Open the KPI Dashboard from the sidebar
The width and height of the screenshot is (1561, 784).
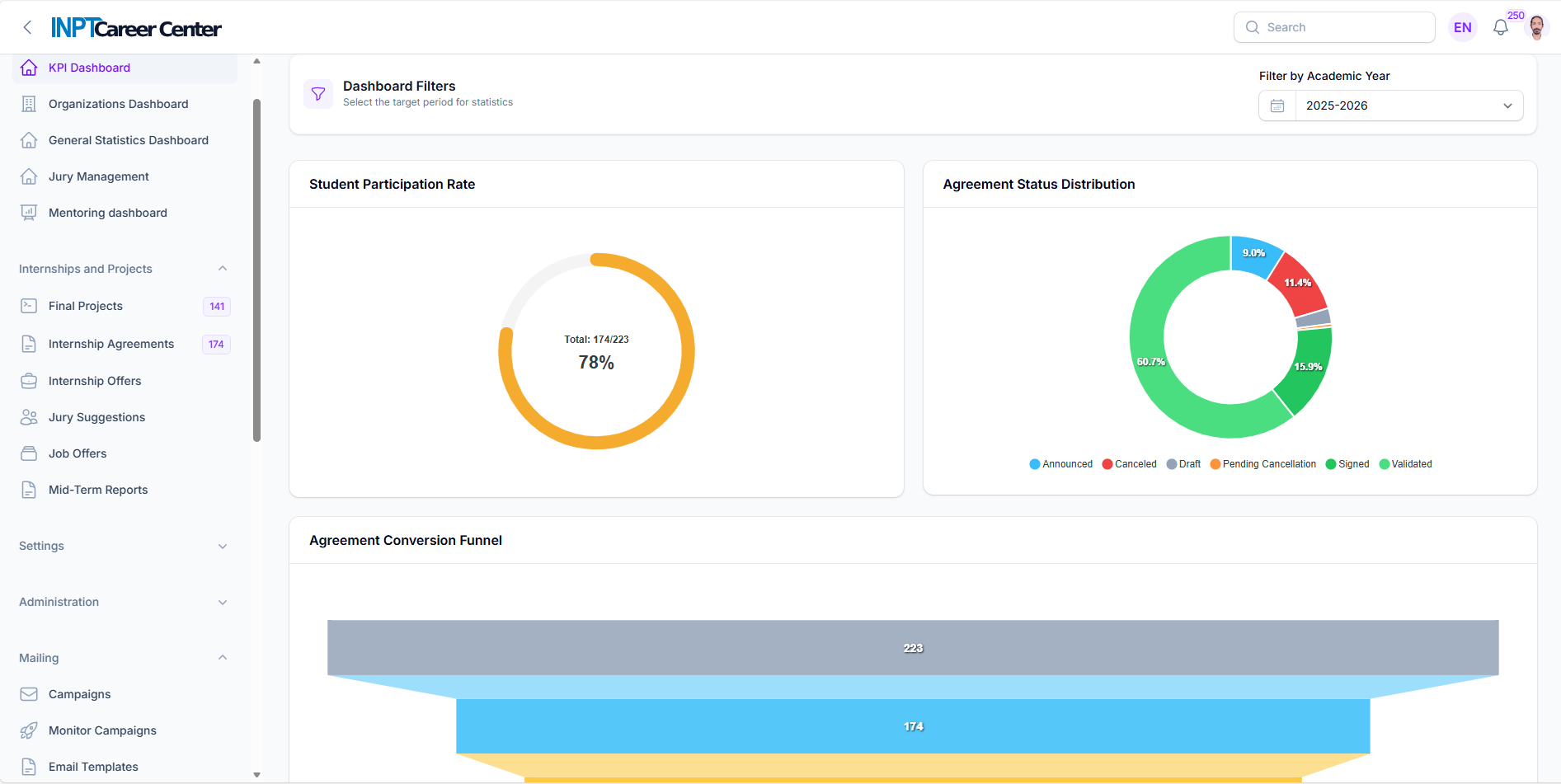tap(88, 68)
